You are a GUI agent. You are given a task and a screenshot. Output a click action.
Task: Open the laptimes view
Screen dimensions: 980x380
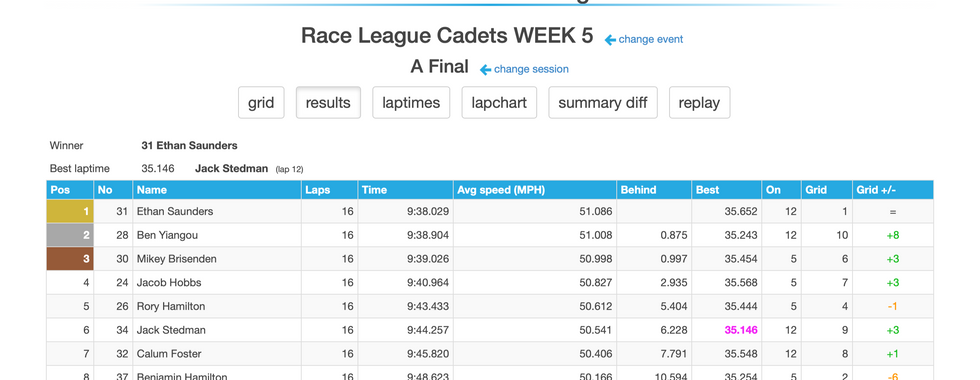pyautogui.click(x=411, y=102)
